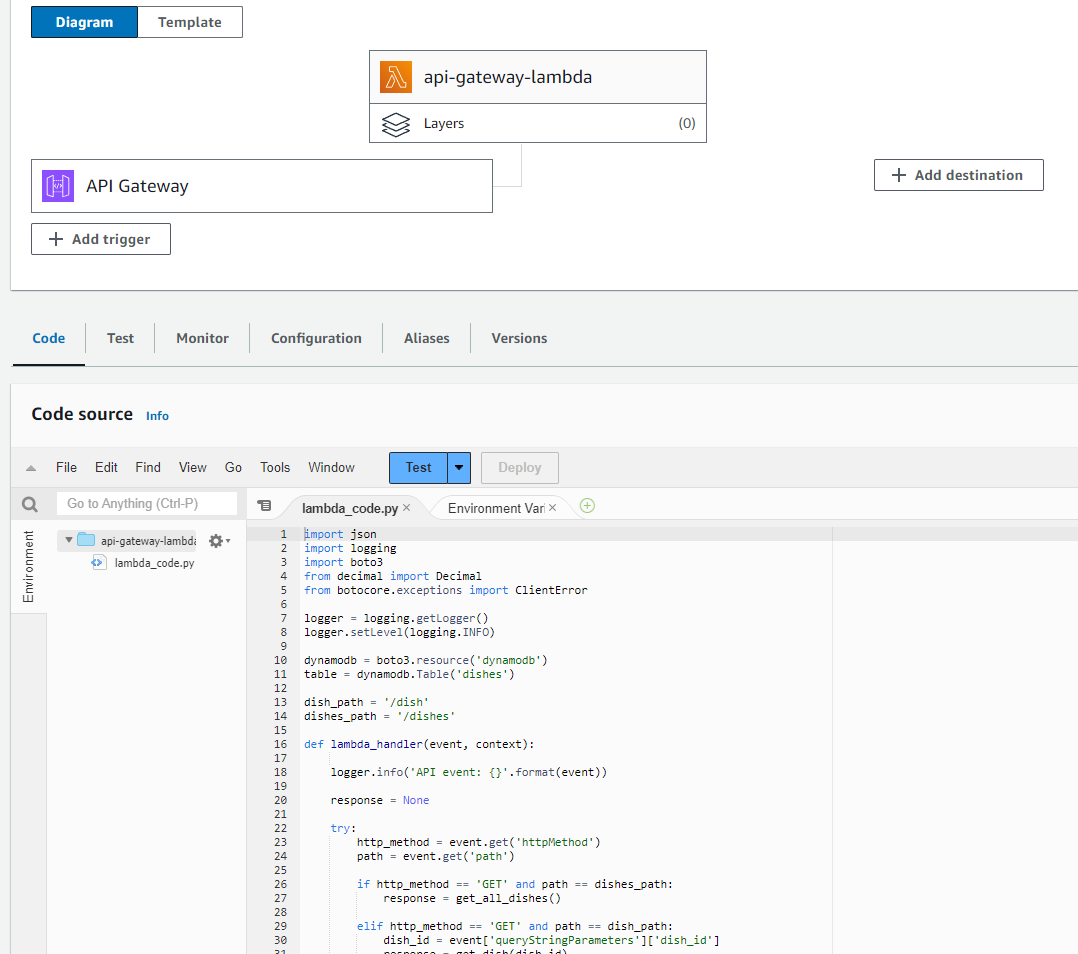1078x954 pixels.
Task: Click the Layers stack icon
Action: [x=395, y=124]
